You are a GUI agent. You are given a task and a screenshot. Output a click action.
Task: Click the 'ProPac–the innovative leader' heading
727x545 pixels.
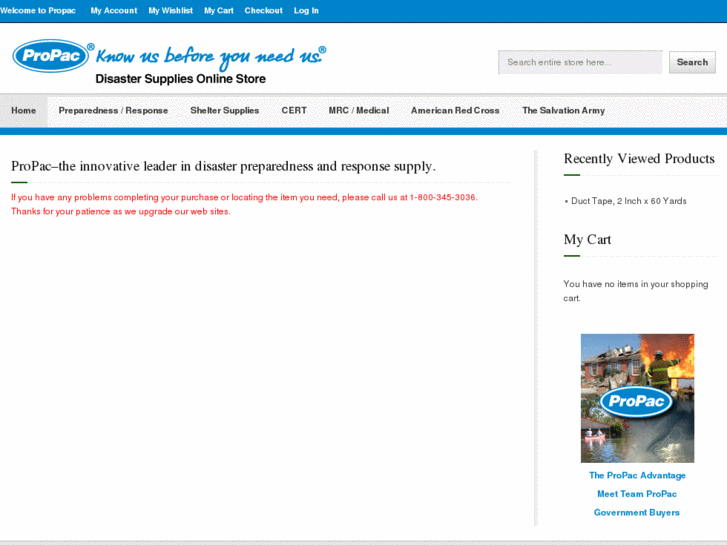pos(223,166)
